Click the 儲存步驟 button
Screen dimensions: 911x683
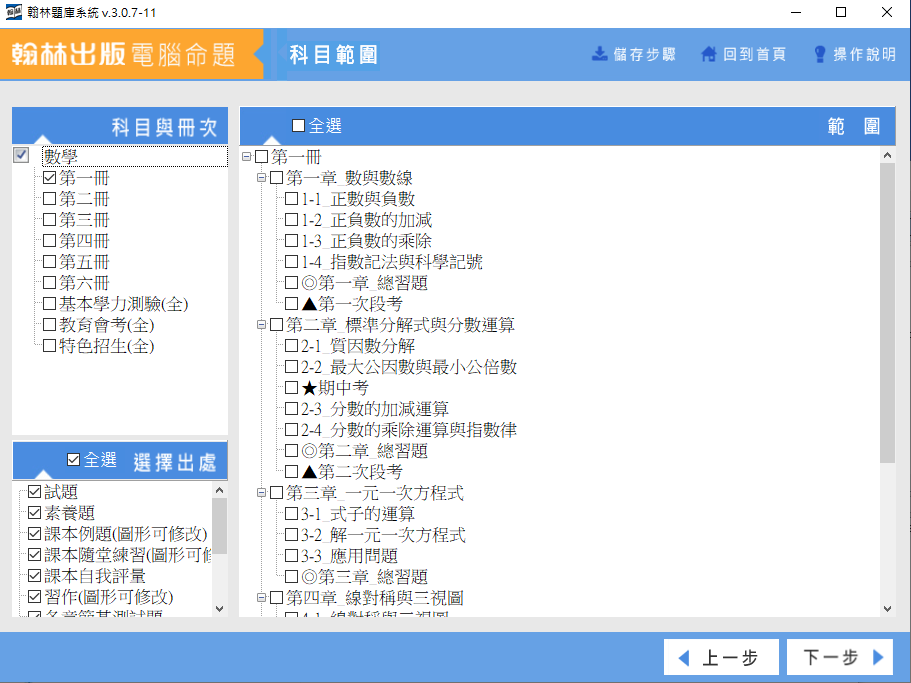(633, 54)
